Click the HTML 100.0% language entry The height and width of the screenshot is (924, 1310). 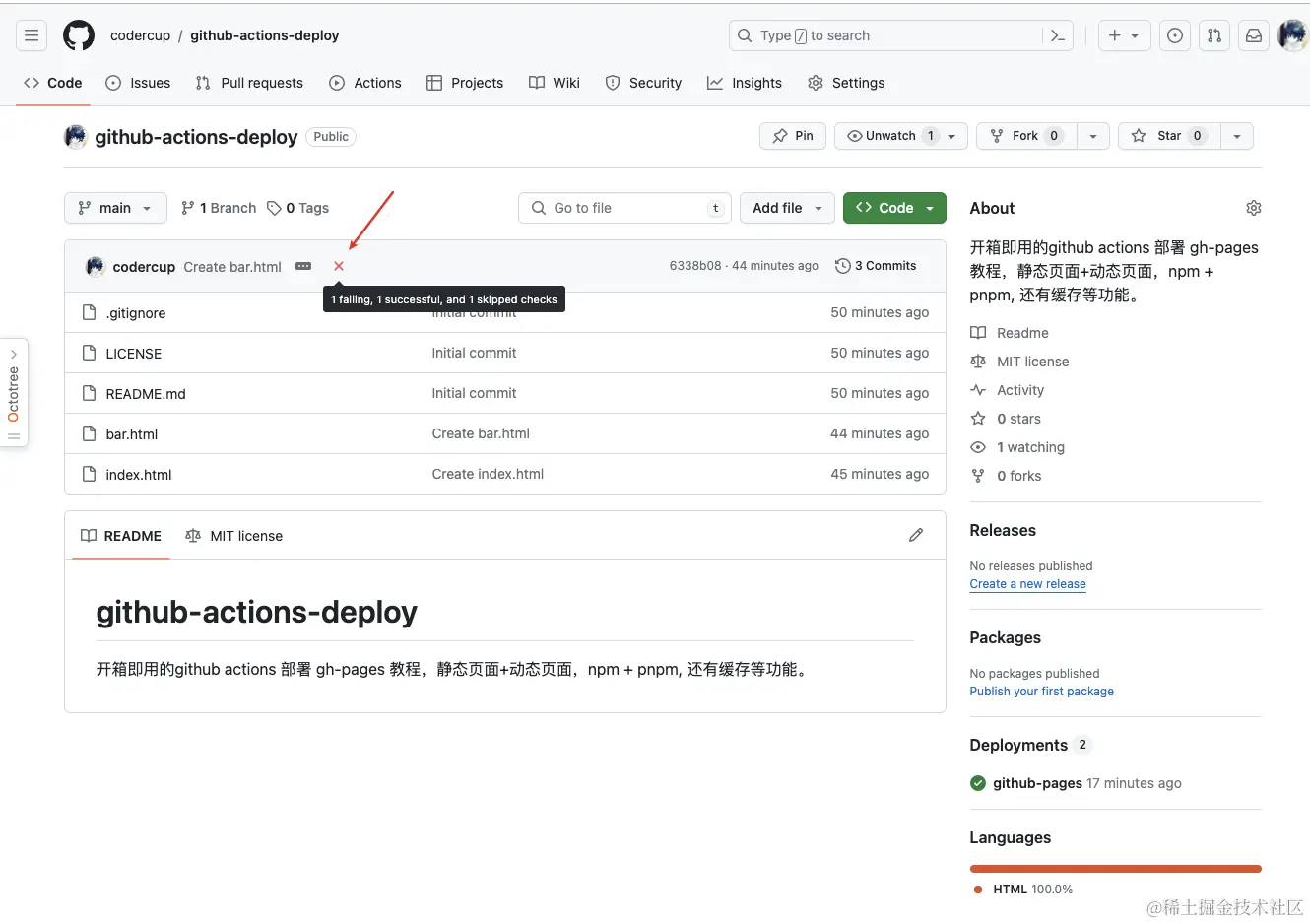coord(1022,890)
